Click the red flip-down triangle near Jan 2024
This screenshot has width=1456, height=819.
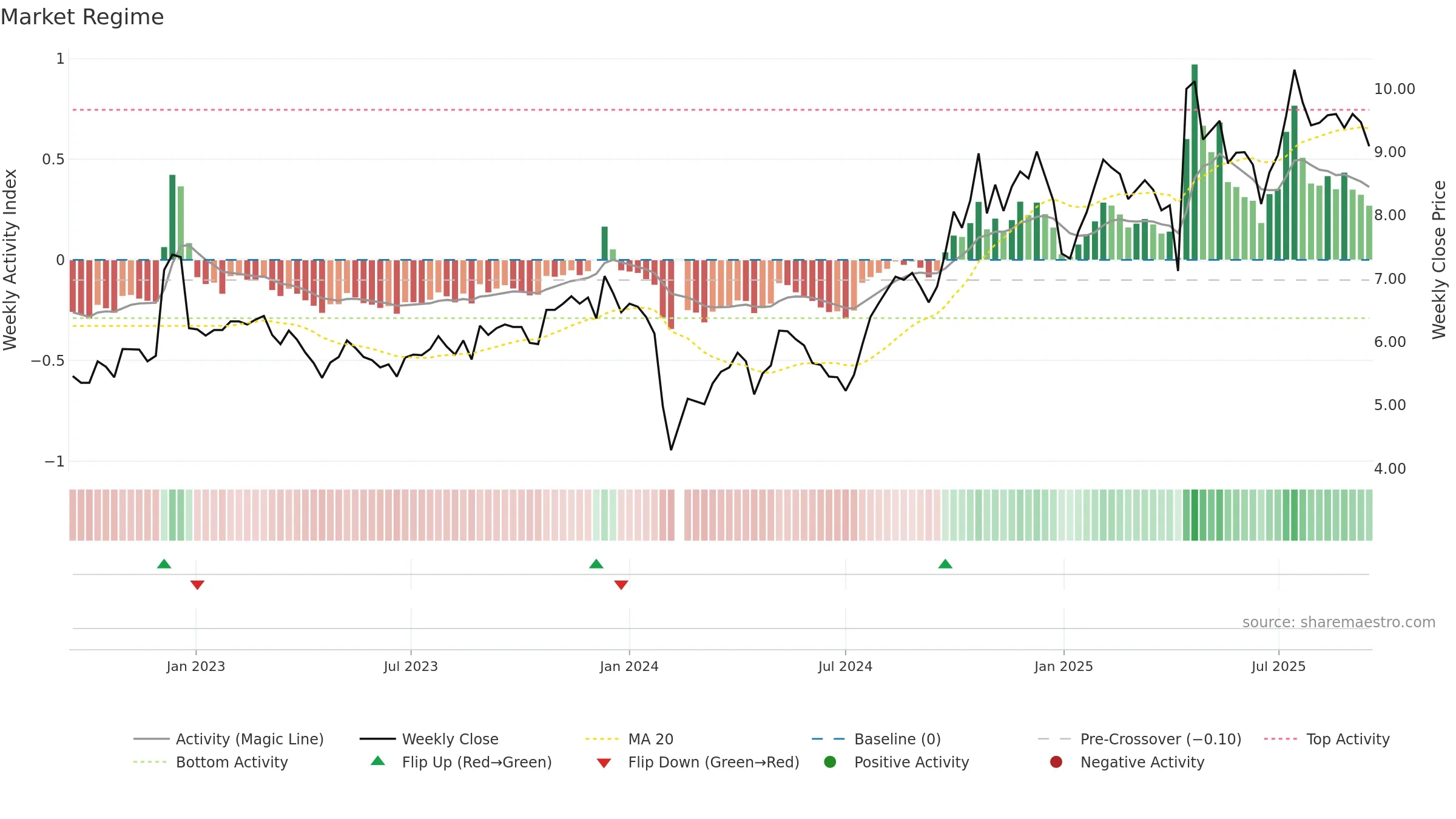point(621,585)
